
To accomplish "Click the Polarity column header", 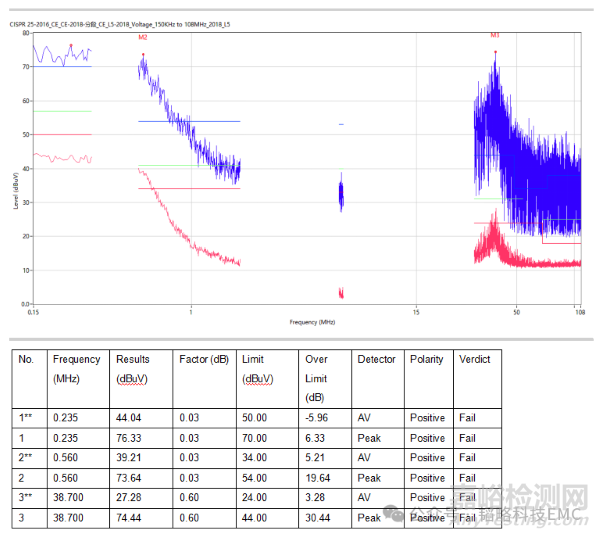I will [x=426, y=359].
